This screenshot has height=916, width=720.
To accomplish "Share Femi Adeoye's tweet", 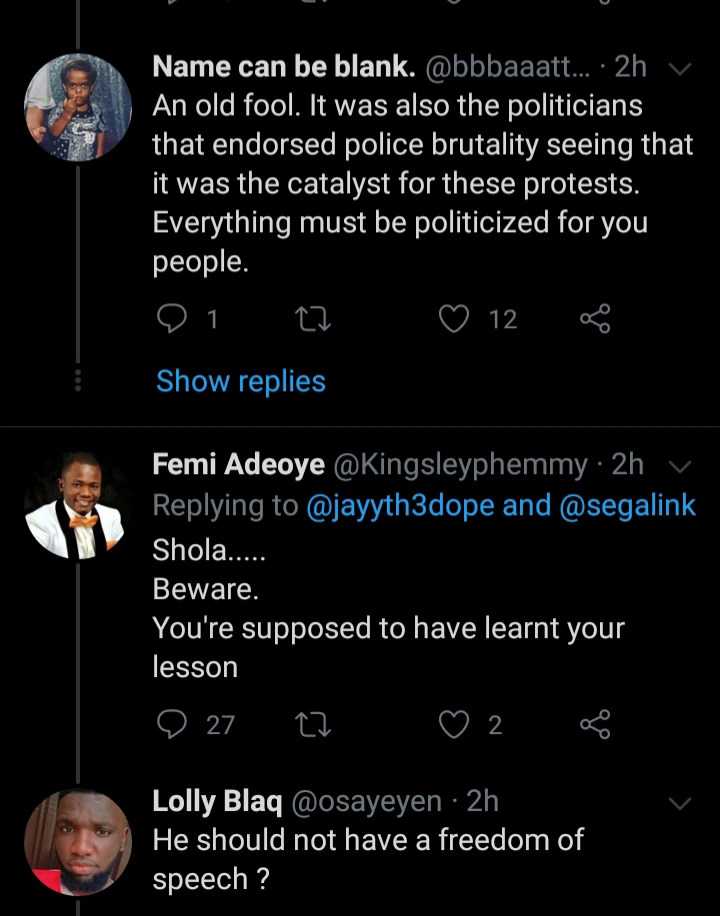I will [595, 724].
